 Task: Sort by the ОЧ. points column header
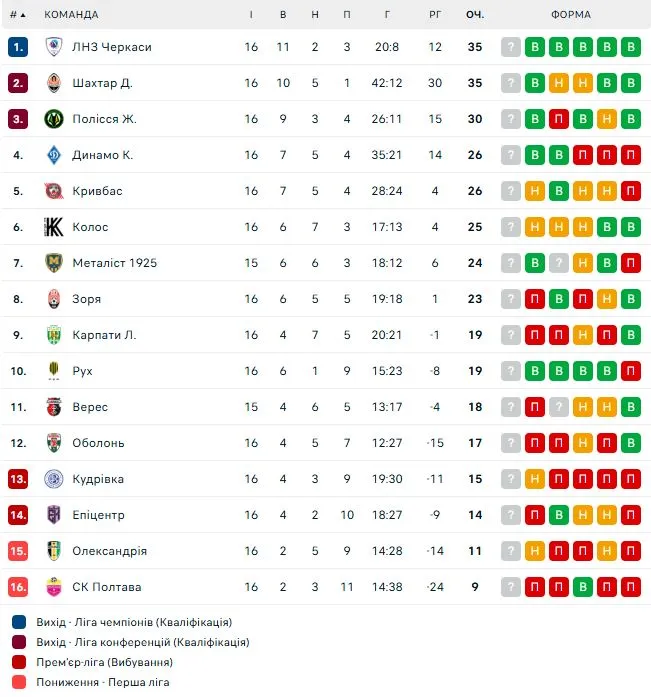click(475, 15)
